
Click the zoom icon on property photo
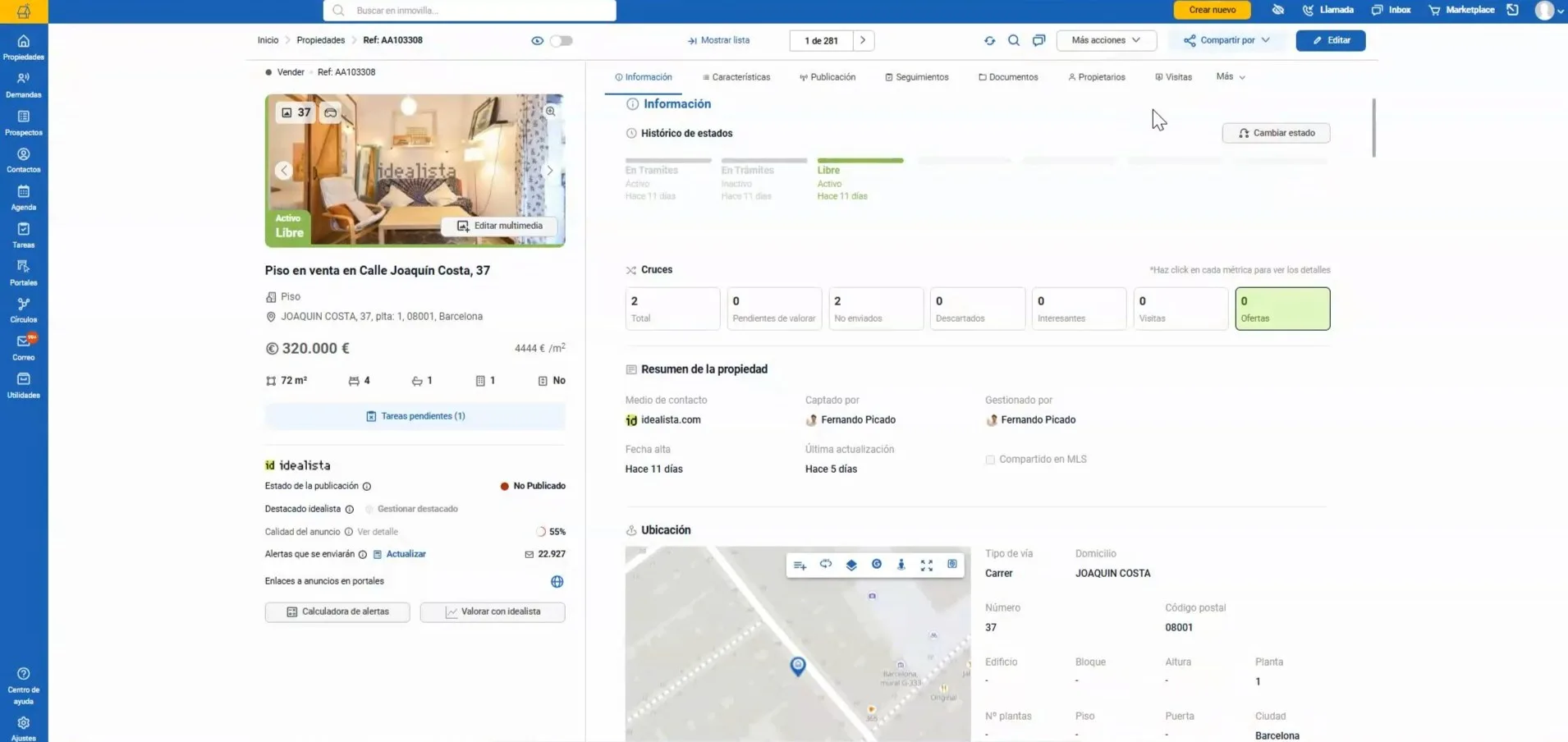[551, 112]
